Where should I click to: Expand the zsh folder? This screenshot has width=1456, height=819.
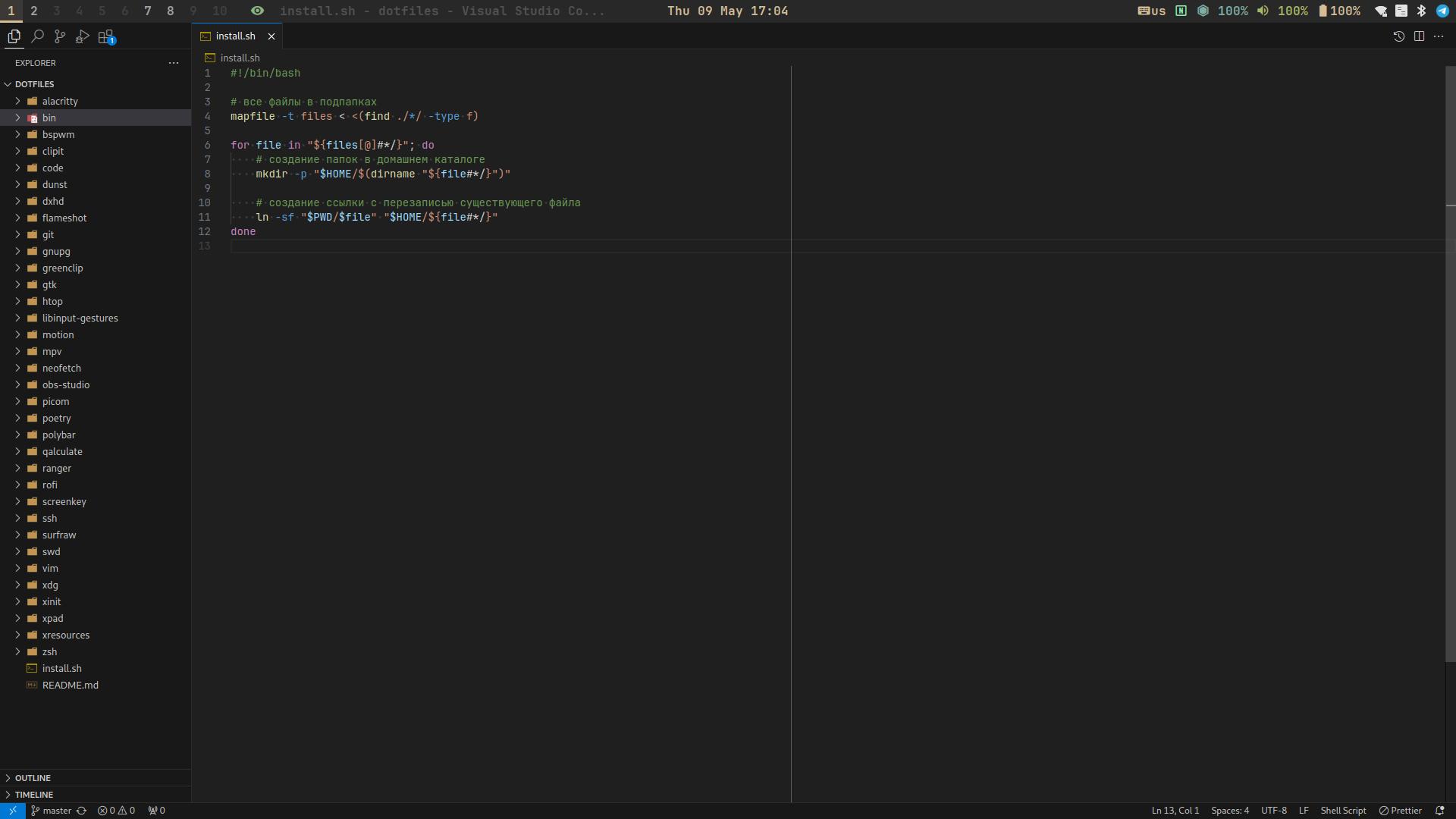click(96, 651)
